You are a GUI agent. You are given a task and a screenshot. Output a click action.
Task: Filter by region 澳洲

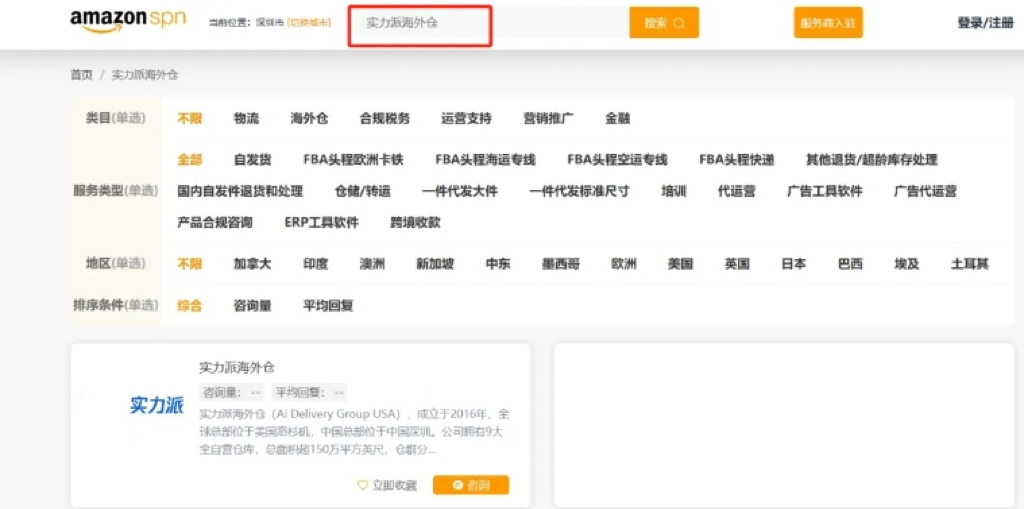tap(372, 264)
